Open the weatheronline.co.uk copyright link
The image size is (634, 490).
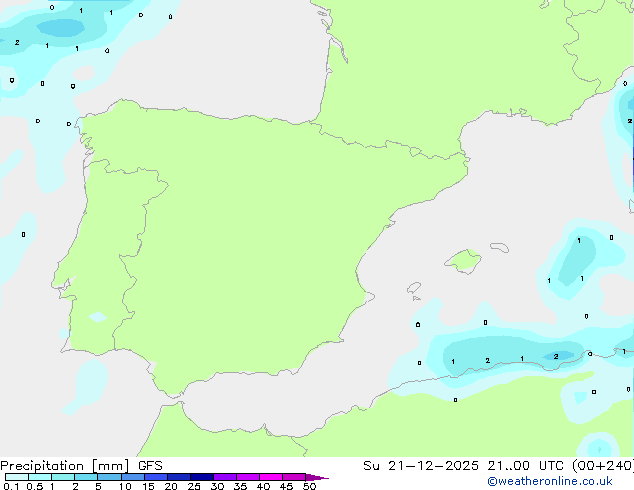click(550, 481)
